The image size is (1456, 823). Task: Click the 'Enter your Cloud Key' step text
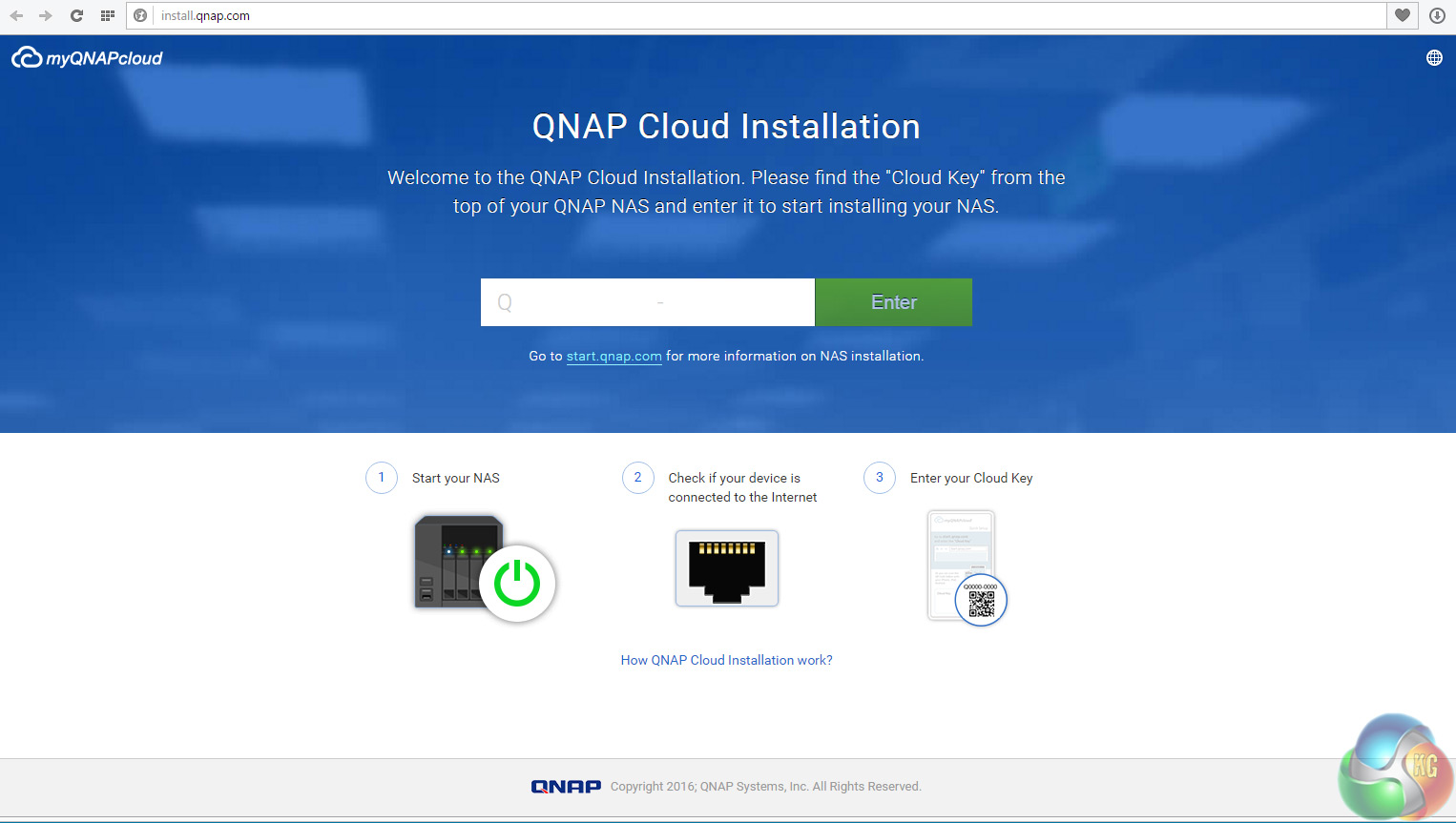(x=971, y=478)
